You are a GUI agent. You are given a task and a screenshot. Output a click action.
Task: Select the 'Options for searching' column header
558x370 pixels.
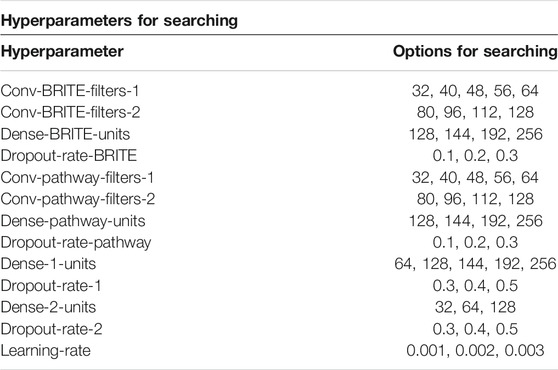475,51
